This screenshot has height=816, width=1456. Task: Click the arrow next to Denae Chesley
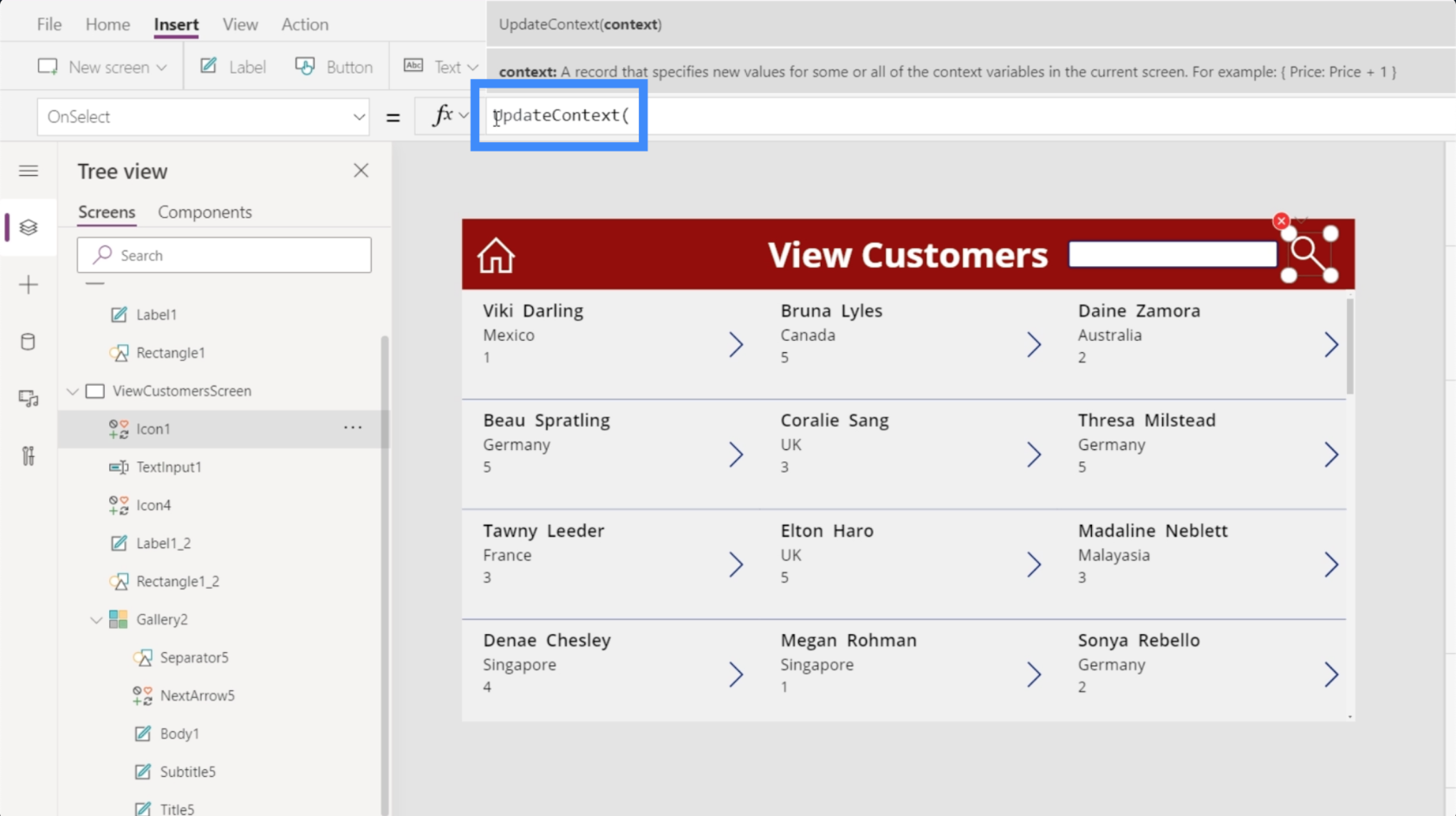click(736, 675)
